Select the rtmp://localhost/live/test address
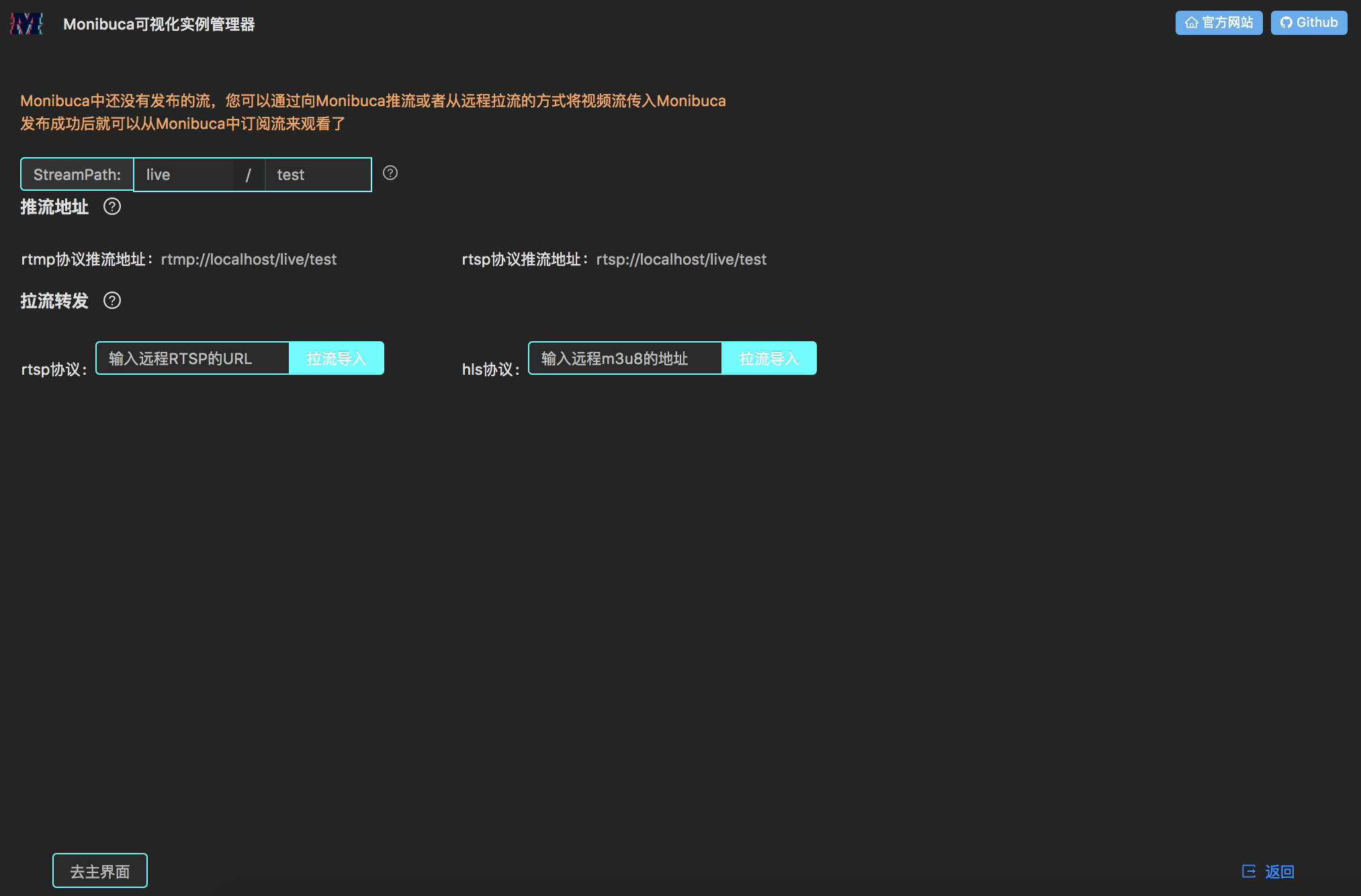1361x896 pixels. click(x=249, y=259)
